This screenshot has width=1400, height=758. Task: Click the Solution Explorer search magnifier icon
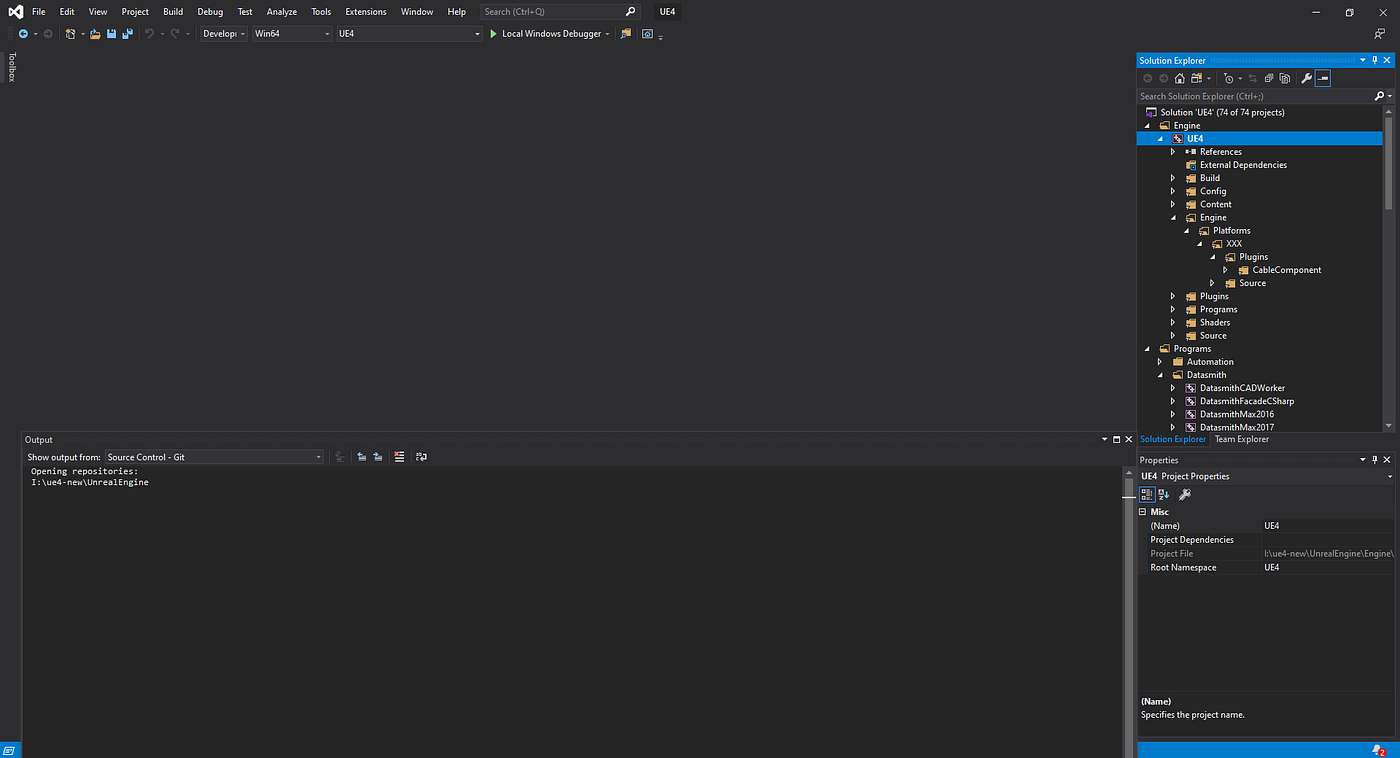(1380, 96)
